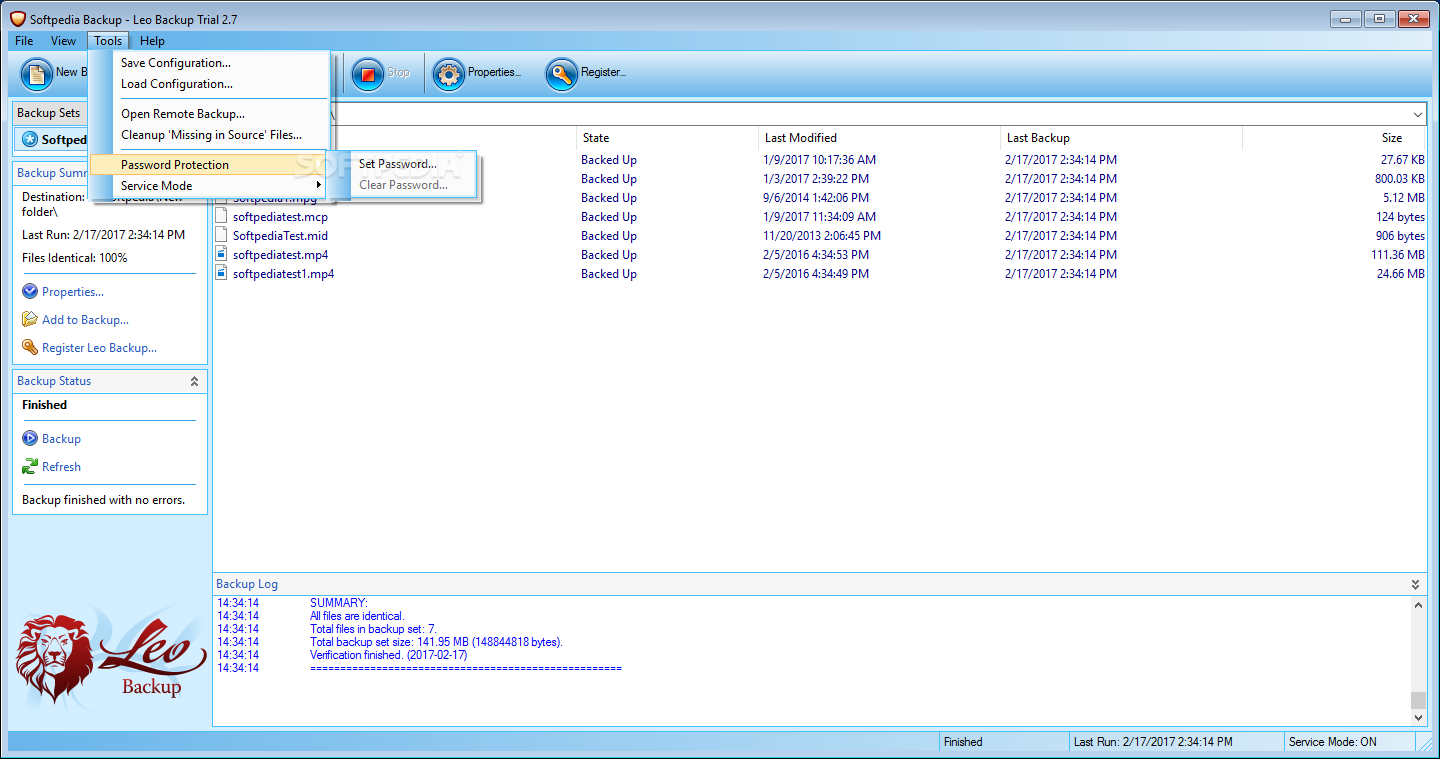Click the 'Total backup set size' log line

tap(436, 642)
